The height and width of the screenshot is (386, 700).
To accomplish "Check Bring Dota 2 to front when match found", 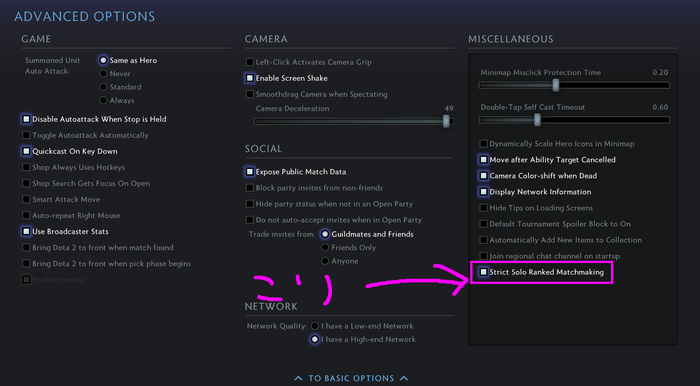I will tap(26, 248).
